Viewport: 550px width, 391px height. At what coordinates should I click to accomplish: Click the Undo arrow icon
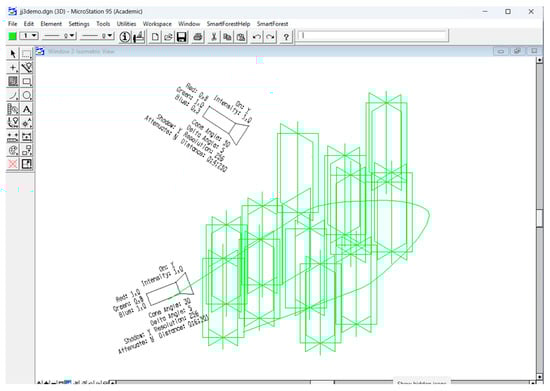pos(257,37)
